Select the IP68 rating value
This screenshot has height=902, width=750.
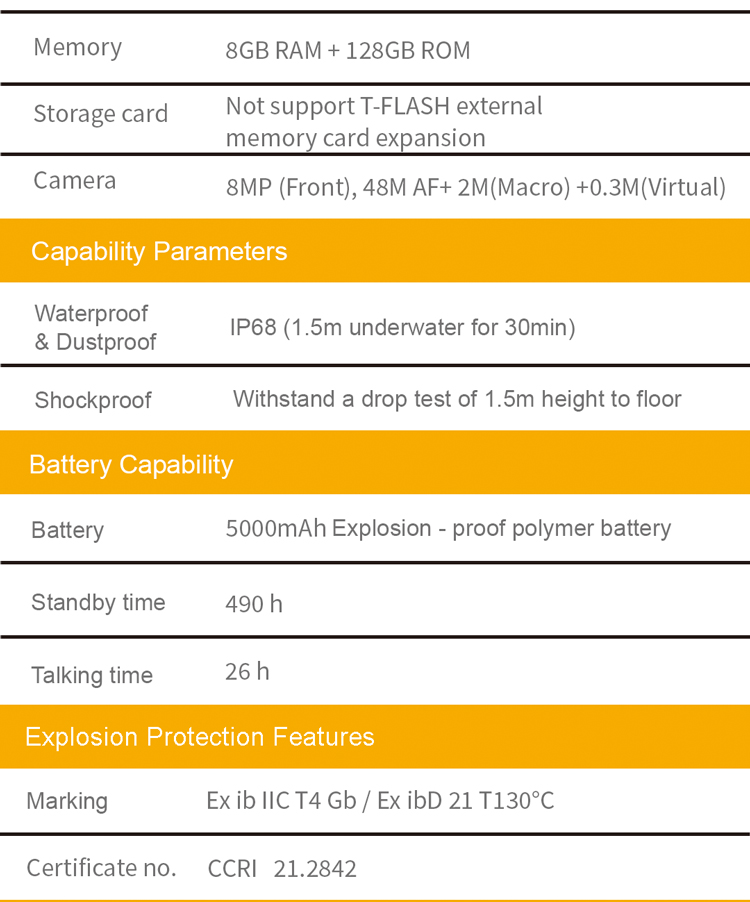[x=402, y=328]
